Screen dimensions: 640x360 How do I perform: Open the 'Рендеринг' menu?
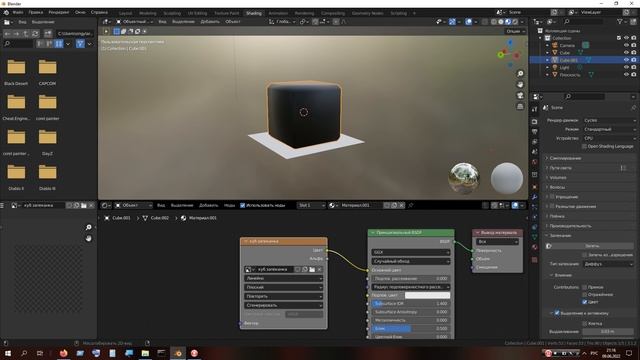[x=58, y=12]
